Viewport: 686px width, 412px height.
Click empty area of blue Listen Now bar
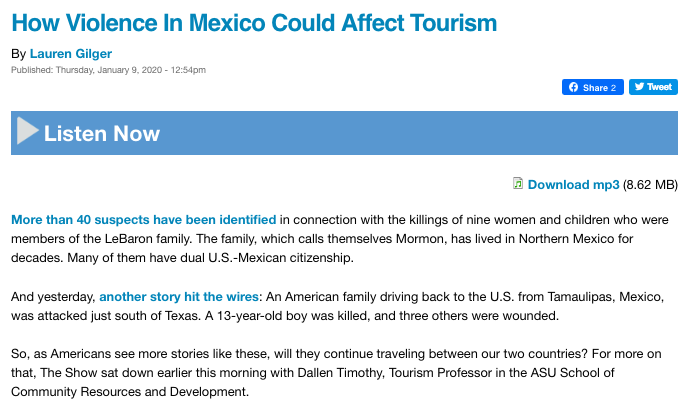pyautogui.click(x=416, y=133)
